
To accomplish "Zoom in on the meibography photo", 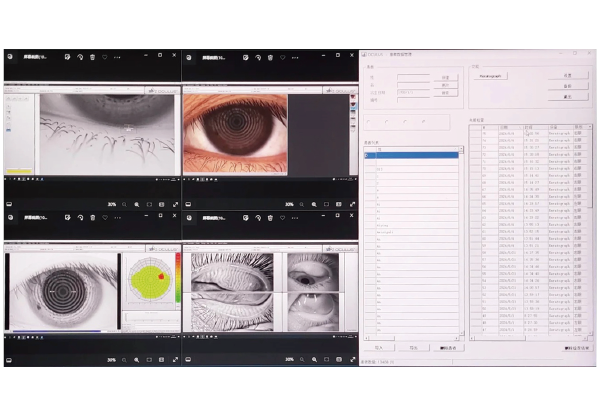I will (314, 360).
